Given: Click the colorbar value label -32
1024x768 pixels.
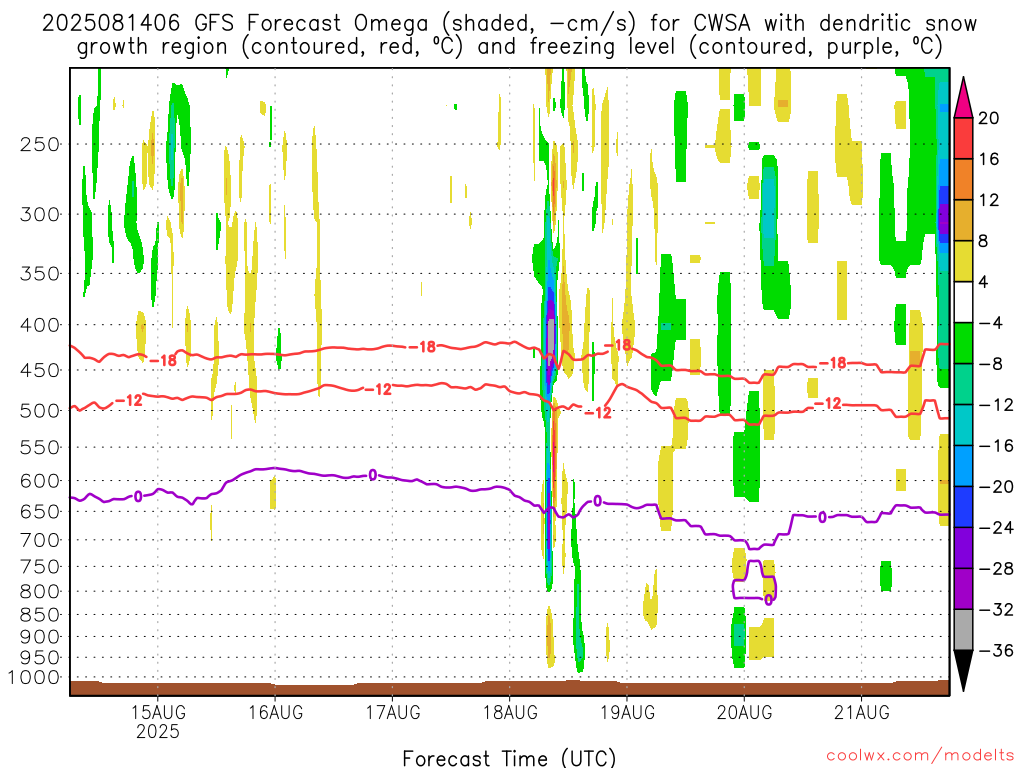Looking at the screenshot, I should 995,609.
